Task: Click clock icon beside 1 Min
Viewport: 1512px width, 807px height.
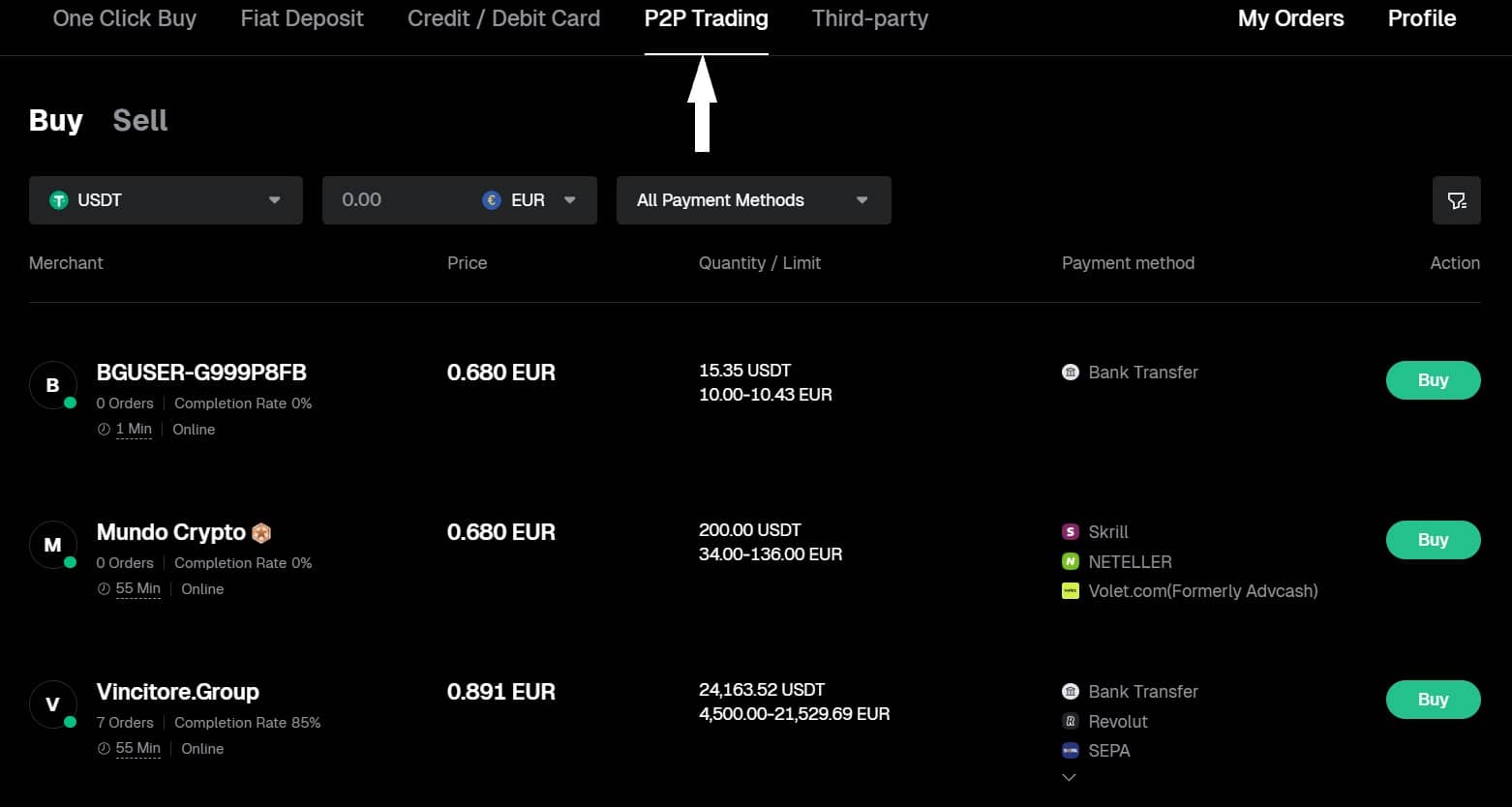Action: point(104,430)
